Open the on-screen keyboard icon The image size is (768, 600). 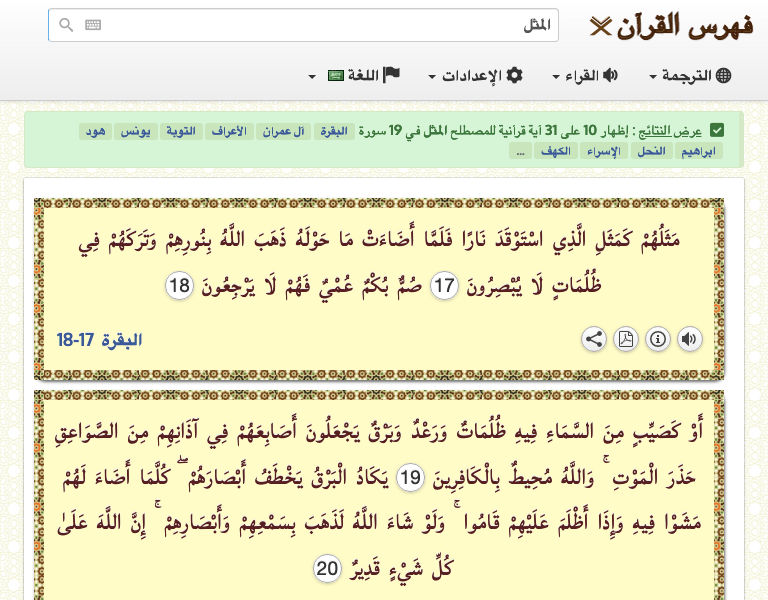[x=93, y=25]
